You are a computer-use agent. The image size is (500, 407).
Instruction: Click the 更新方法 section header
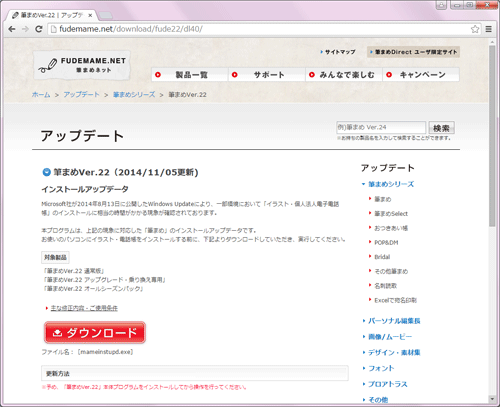point(195,373)
